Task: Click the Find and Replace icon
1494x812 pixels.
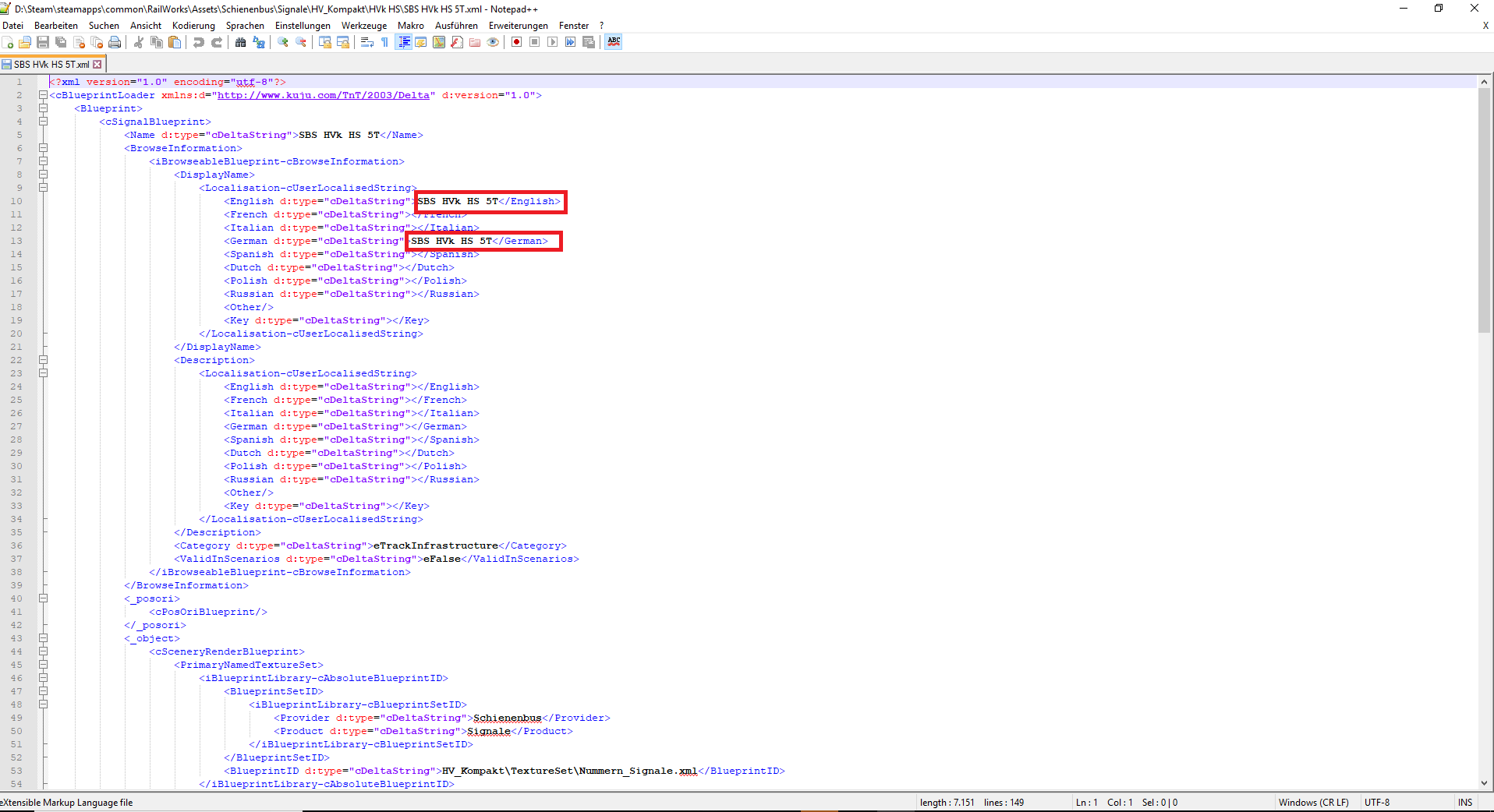Action: tap(259, 42)
